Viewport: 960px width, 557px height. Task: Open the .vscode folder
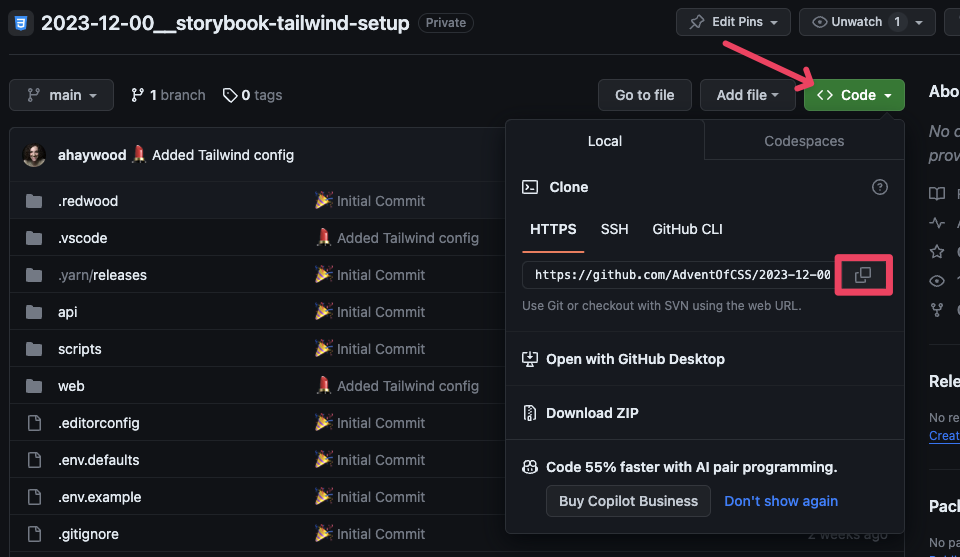pyautogui.click(x=83, y=238)
